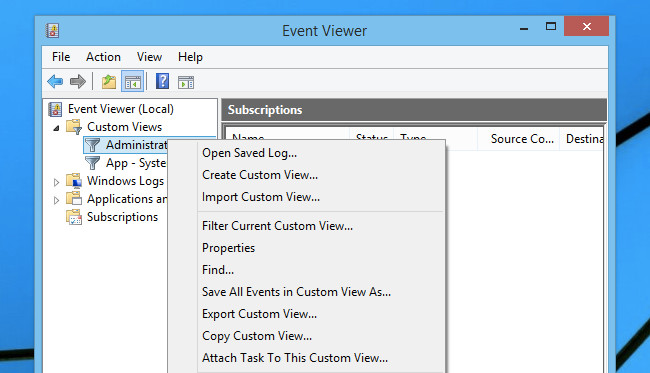Select the Applications and Services tree label
The image size is (650, 373).
127,199
